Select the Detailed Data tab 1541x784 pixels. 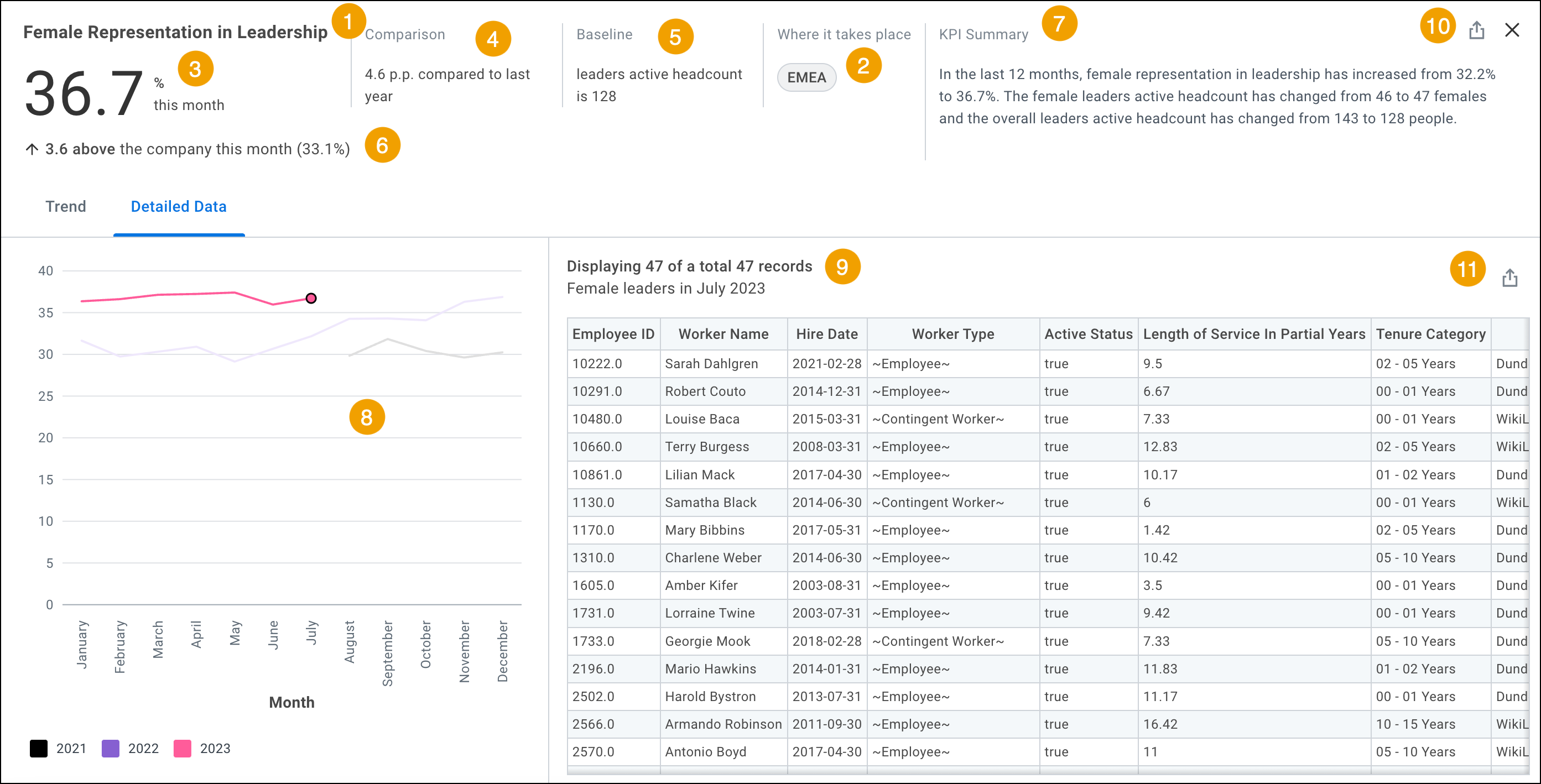coord(178,206)
